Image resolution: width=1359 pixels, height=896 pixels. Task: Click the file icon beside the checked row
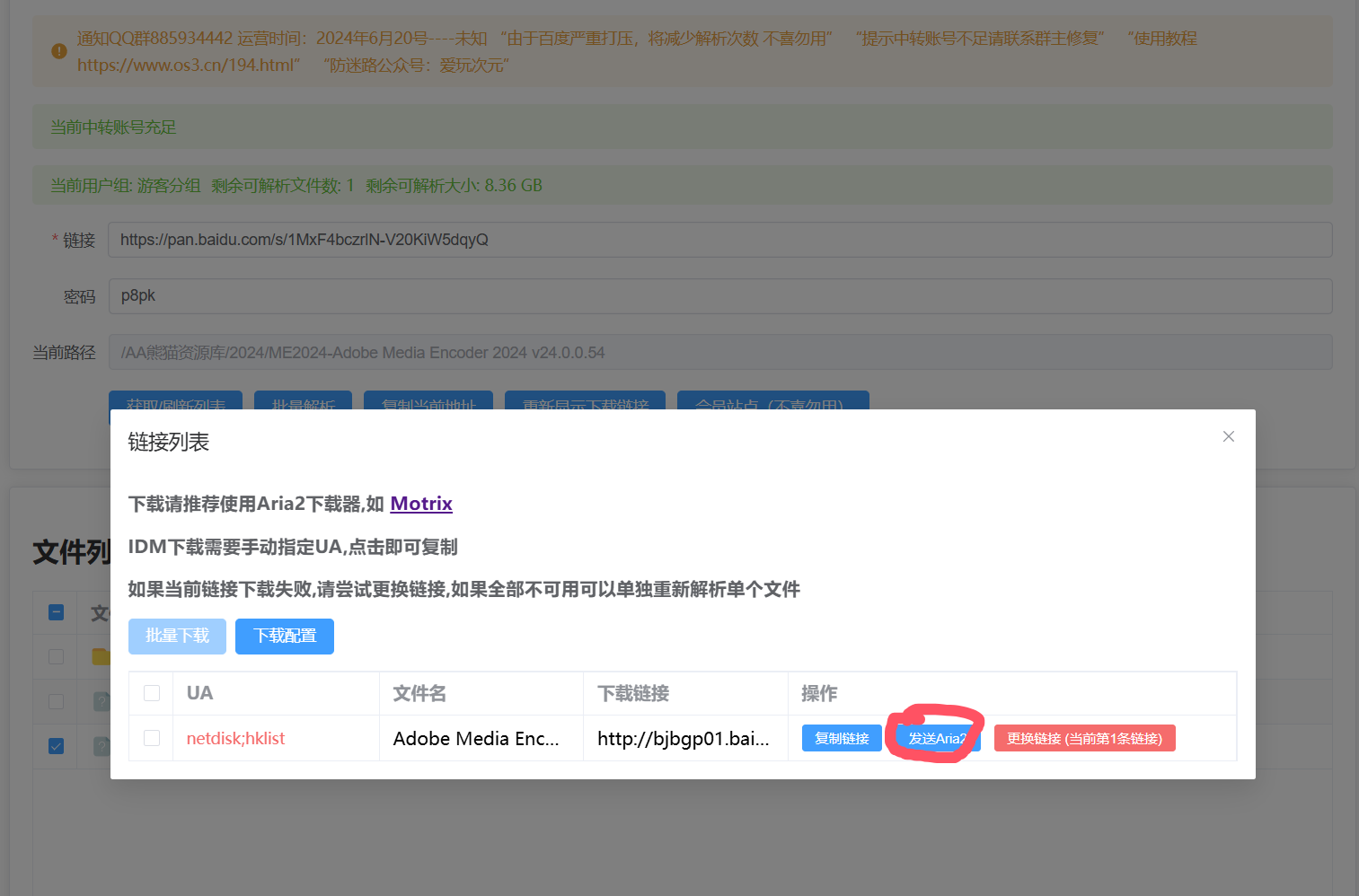[x=101, y=746]
